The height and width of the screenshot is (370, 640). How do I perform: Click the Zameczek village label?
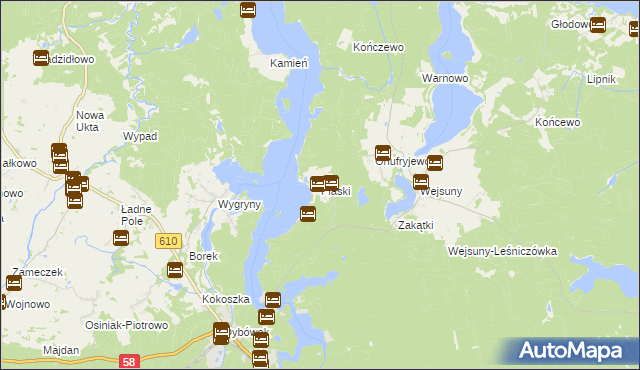click(x=37, y=272)
